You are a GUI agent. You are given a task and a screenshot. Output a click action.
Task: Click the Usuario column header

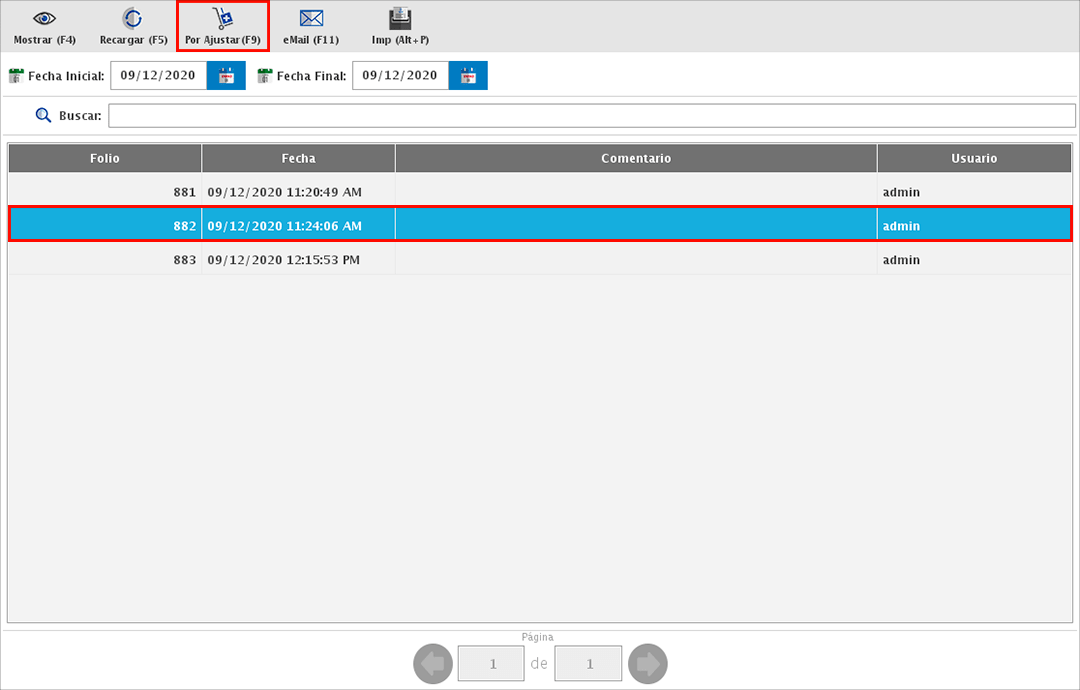(x=973, y=158)
